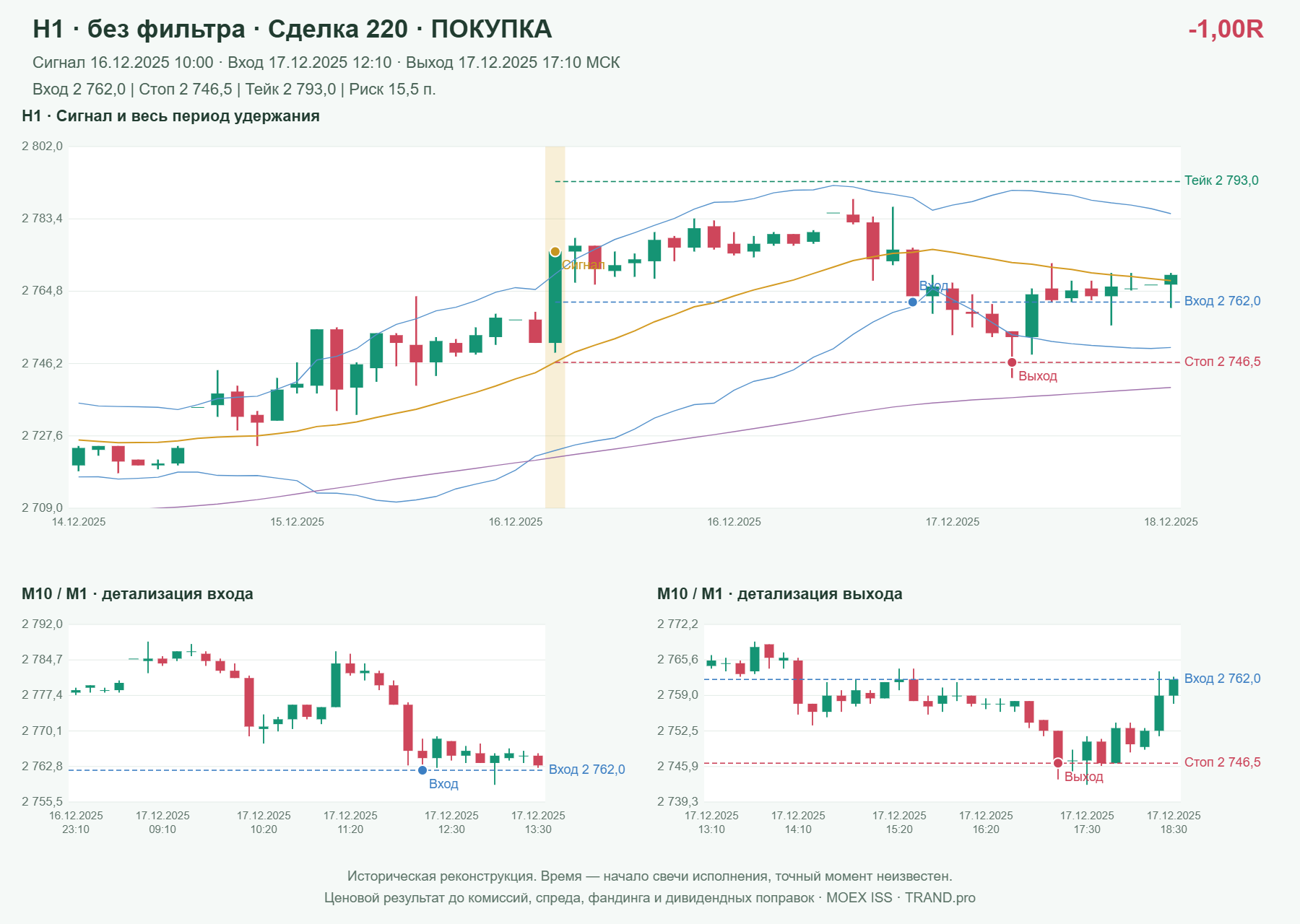Click the red exit dot in exit detail chart
1300x924 pixels.
pyautogui.click(x=1058, y=763)
